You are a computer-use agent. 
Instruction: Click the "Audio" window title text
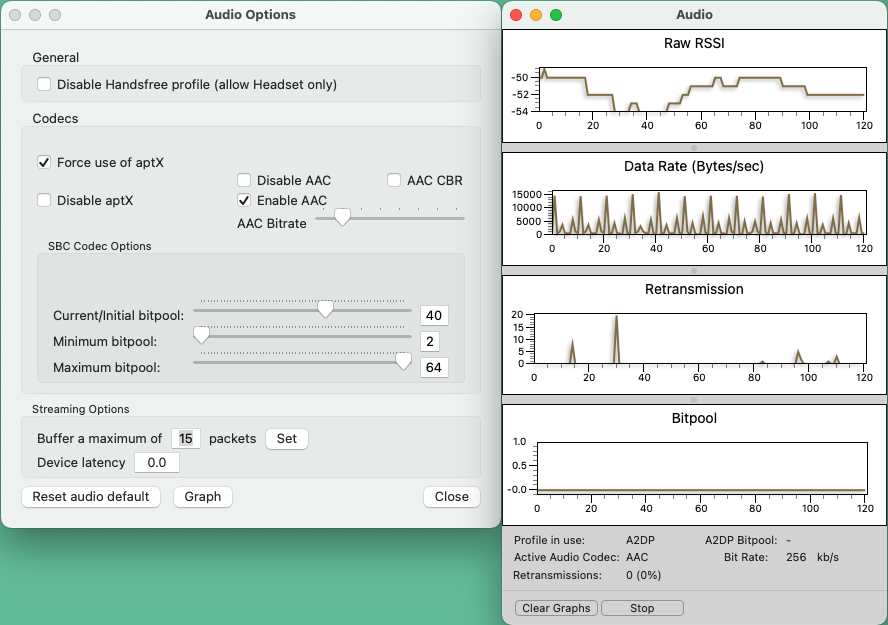(x=694, y=15)
